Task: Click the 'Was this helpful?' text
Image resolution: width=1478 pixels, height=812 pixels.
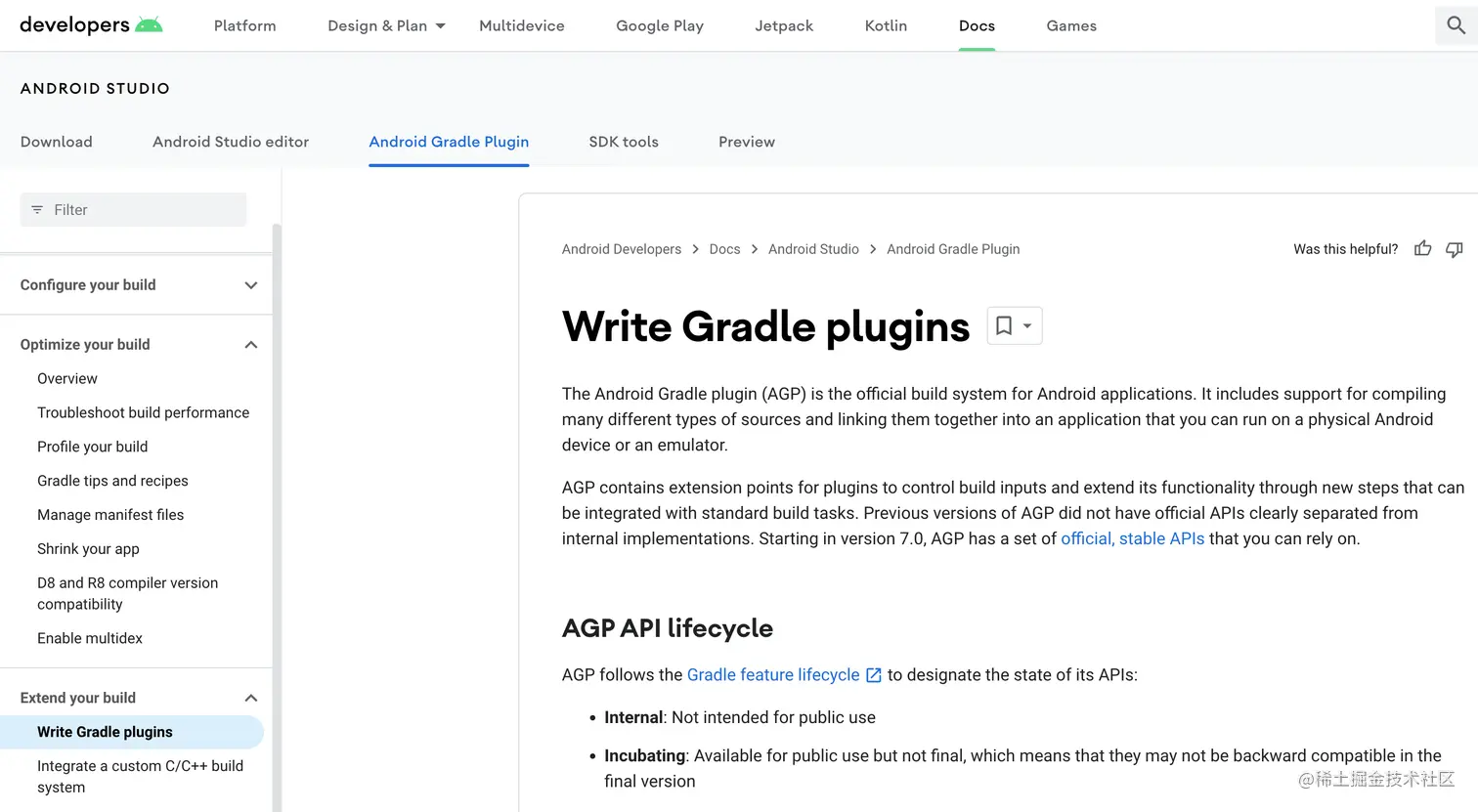Action: pyautogui.click(x=1345, y=249)
